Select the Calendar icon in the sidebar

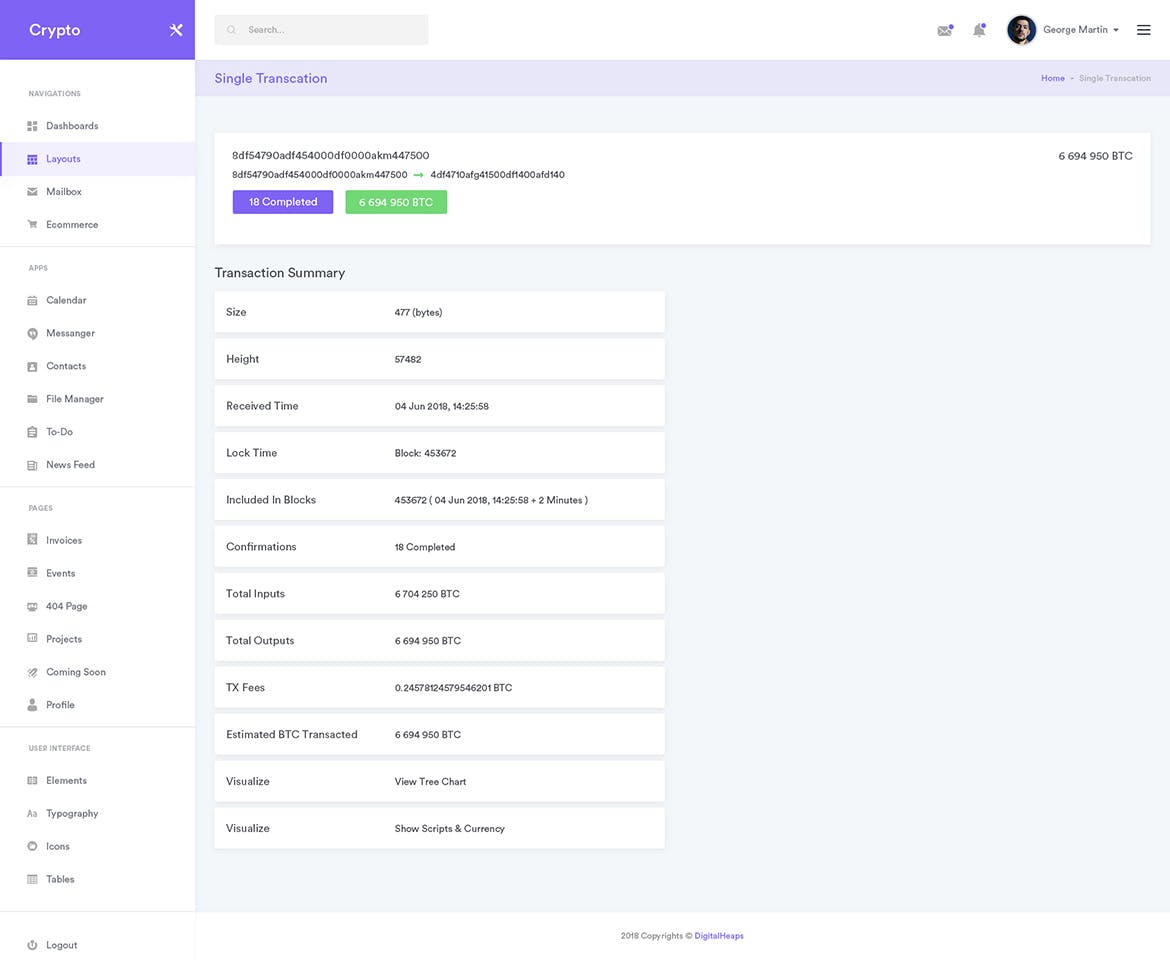tap(31, 300)
